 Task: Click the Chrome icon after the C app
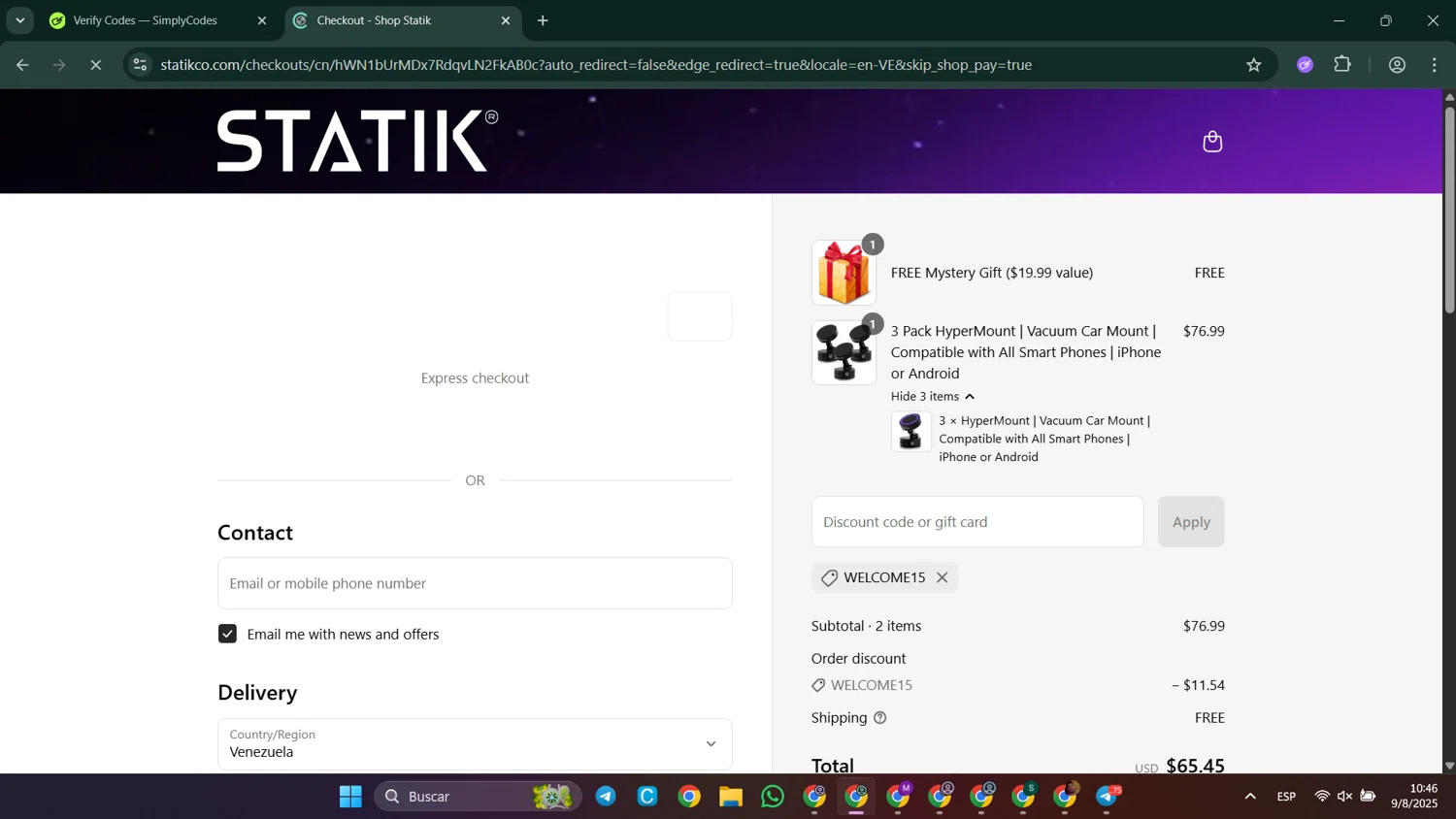coord(689,797)
